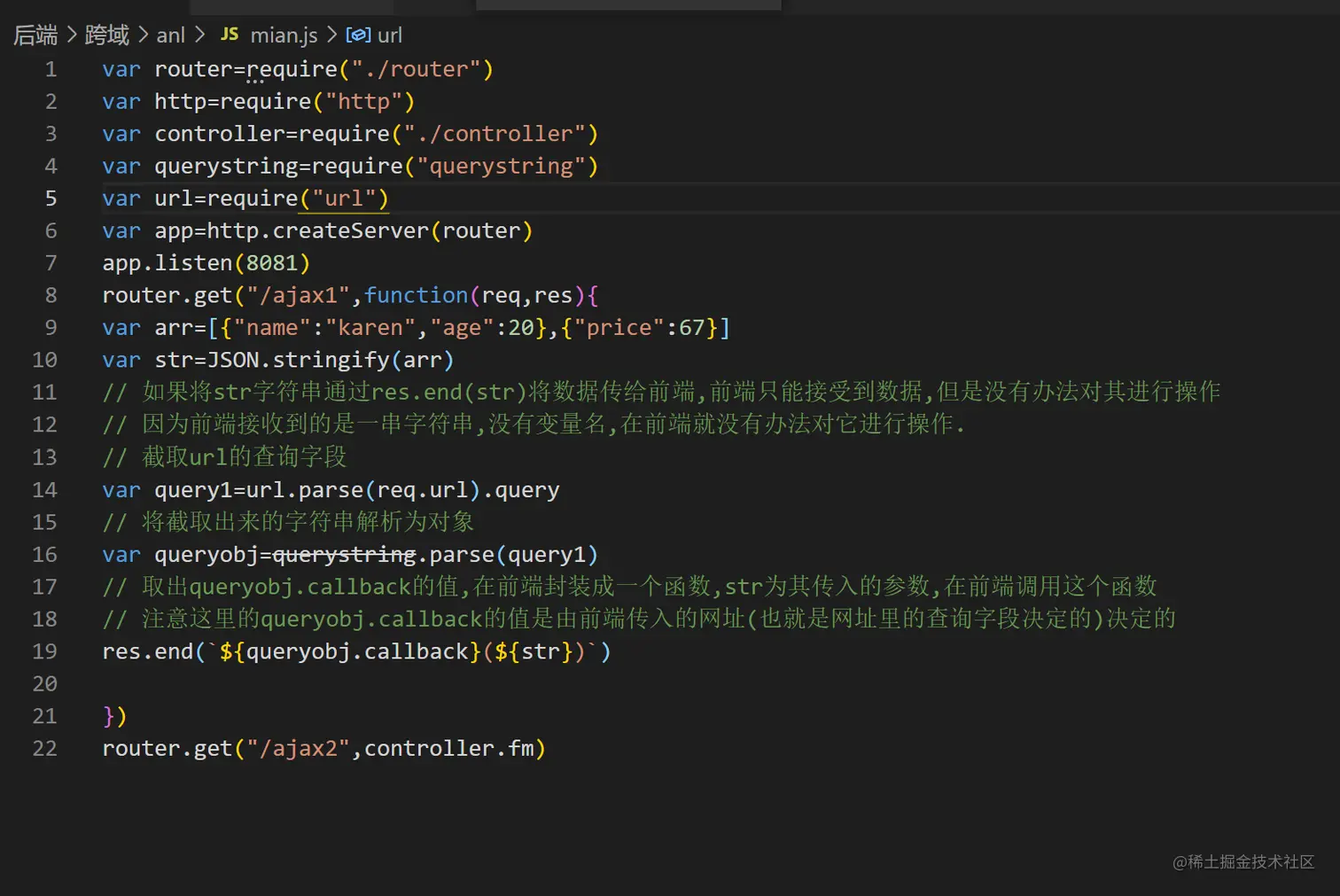Viewport: 1340px width, 896px height.
Task: Click line number 1 in the gutter
Action: click(51, 69)
